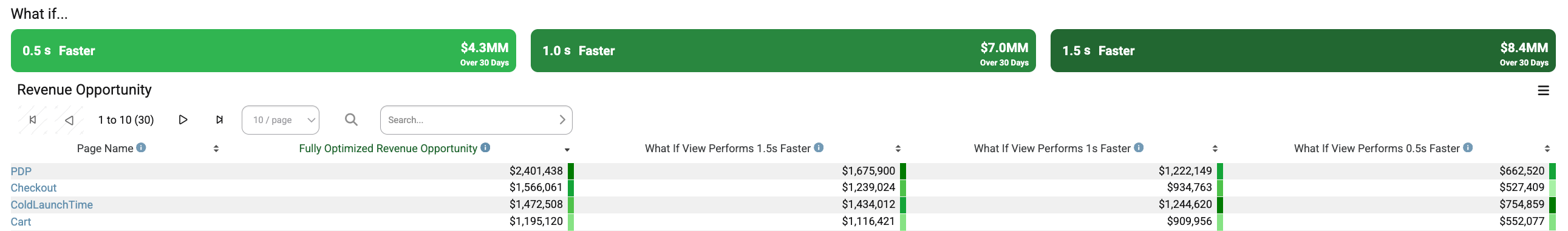1568x231 pixels.
Task: Click the search magnifier icon
Action: [x=351, y=120]
